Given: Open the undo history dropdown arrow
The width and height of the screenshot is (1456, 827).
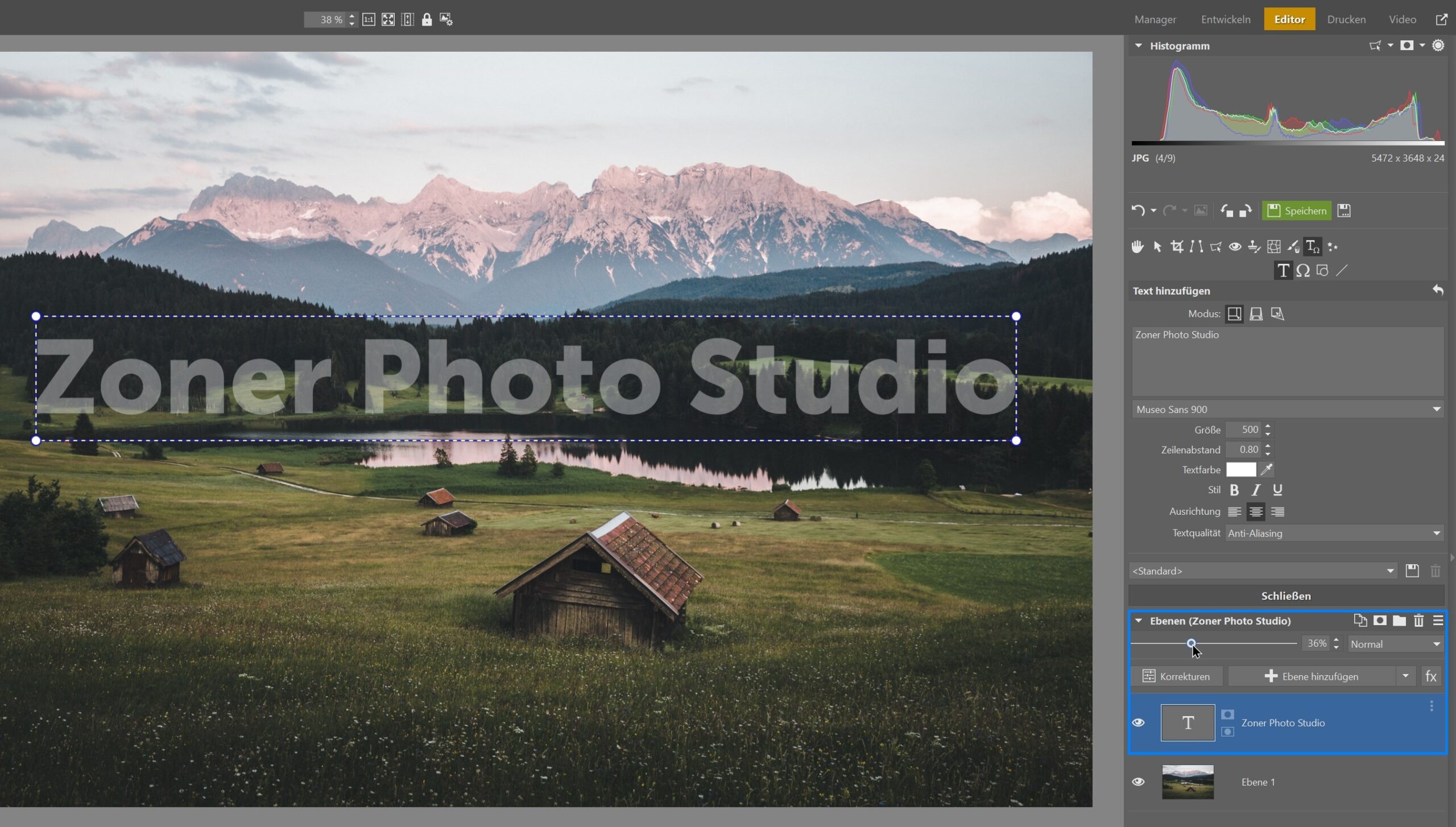Looking at the screenshot, I should [x=1153, y=210].
